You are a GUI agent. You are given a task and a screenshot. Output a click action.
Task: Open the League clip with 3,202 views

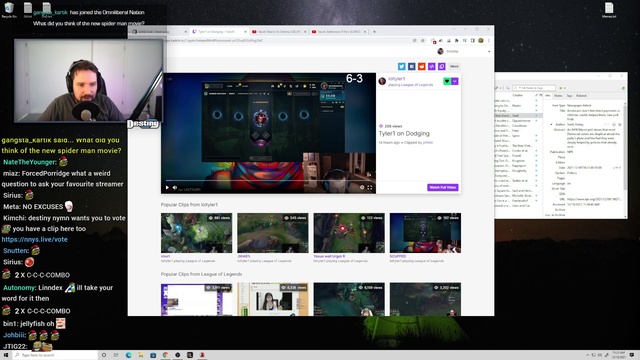click(x=425, y=299)
